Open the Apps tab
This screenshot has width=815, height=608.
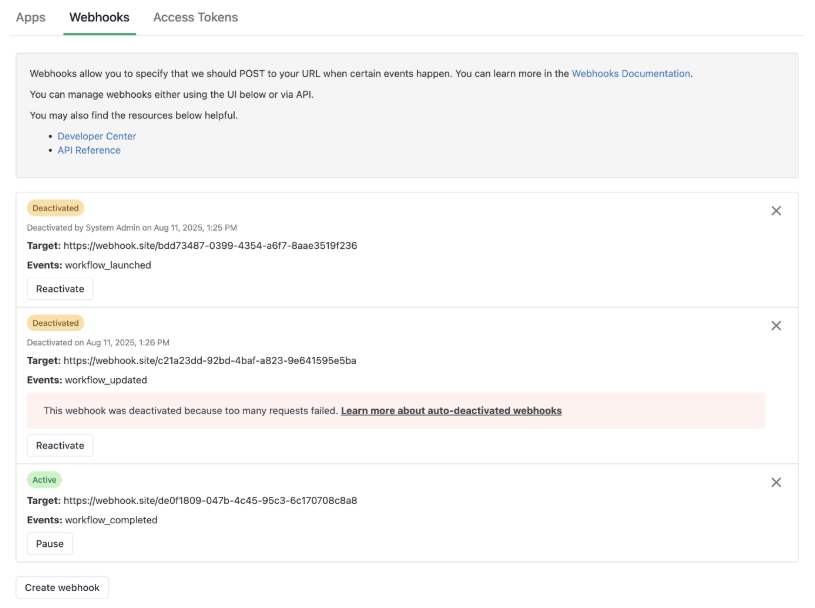pos(31,17)
